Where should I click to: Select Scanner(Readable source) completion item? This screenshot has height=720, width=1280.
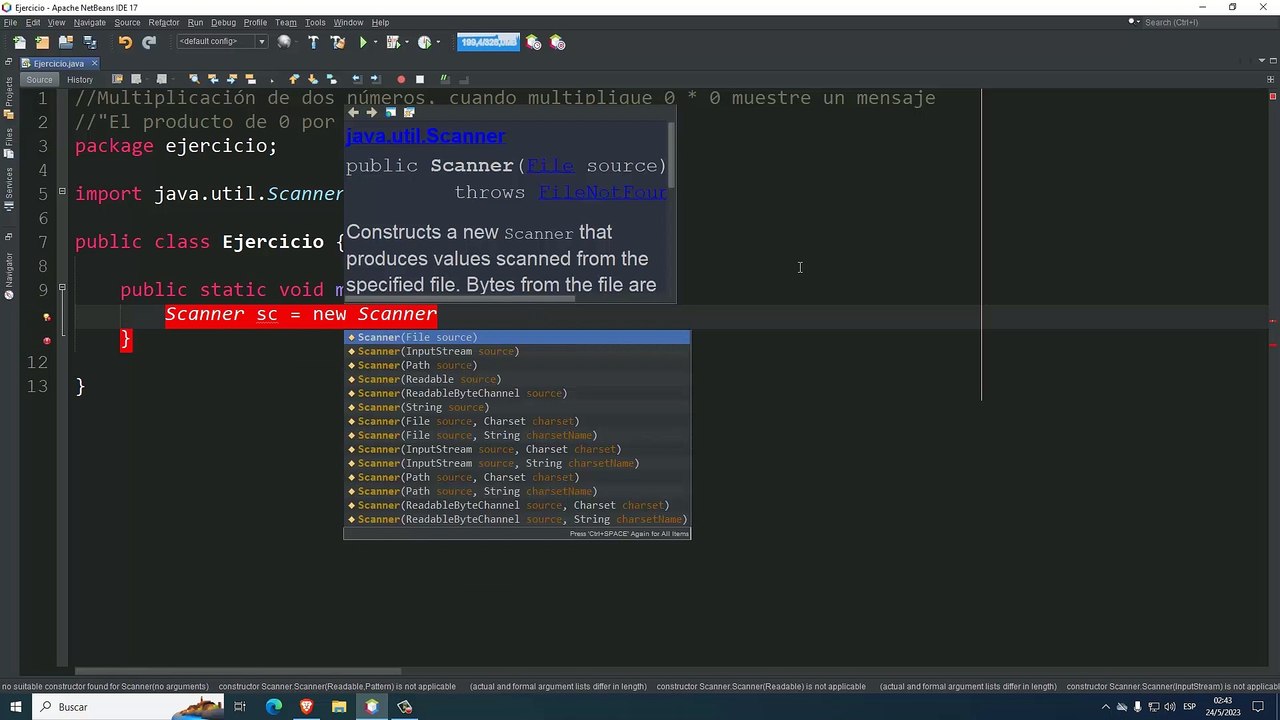[516, 379]
